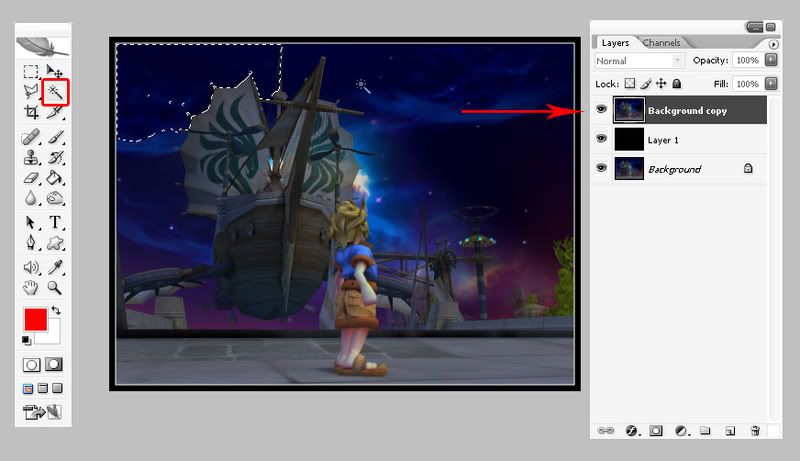Click the feather logo at toolbox top
This screenshot has height=461, width=800.
pyautogui.click(x=42, y=47)
